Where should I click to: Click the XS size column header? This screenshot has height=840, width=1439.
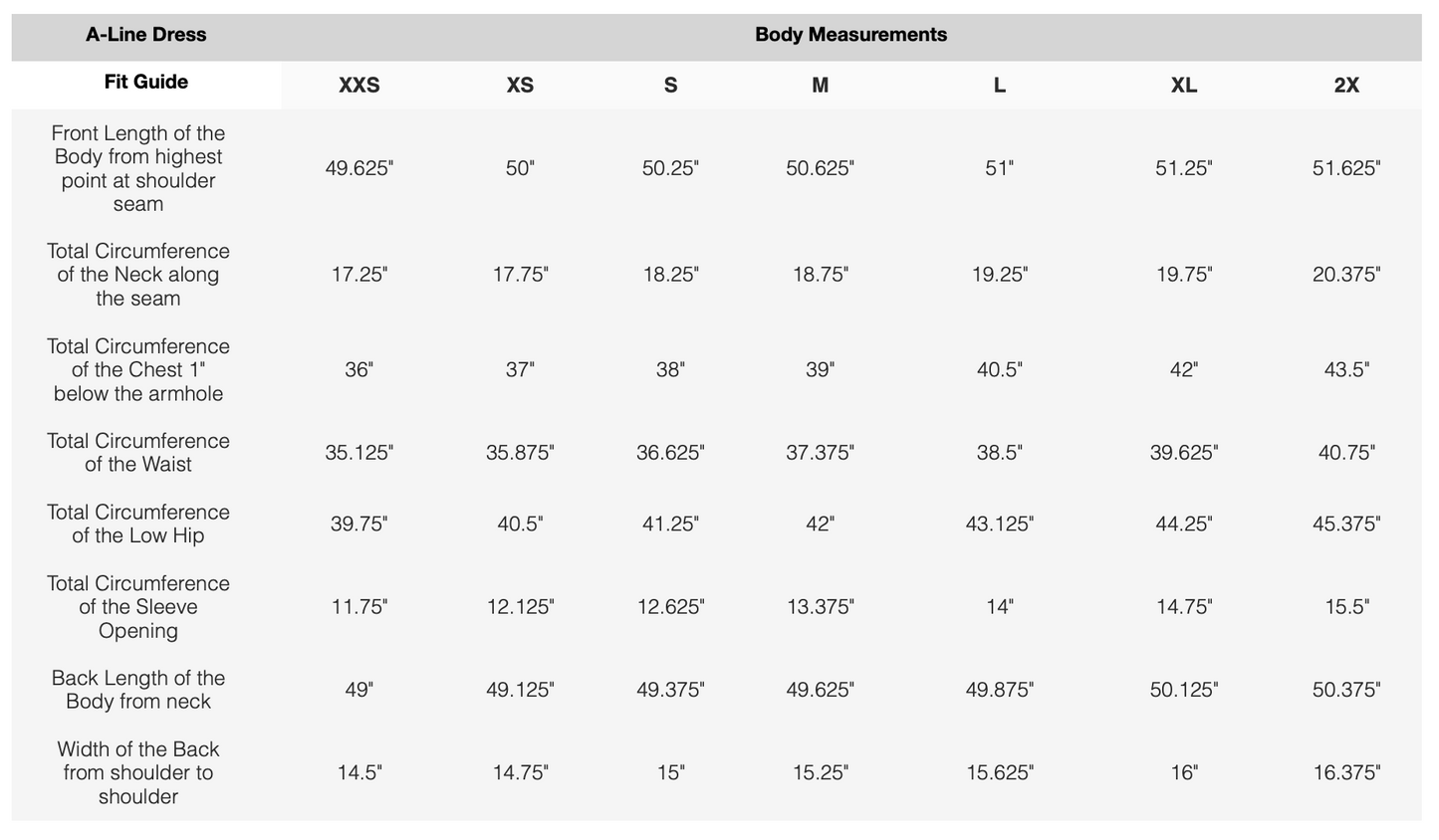click(520, 86)
